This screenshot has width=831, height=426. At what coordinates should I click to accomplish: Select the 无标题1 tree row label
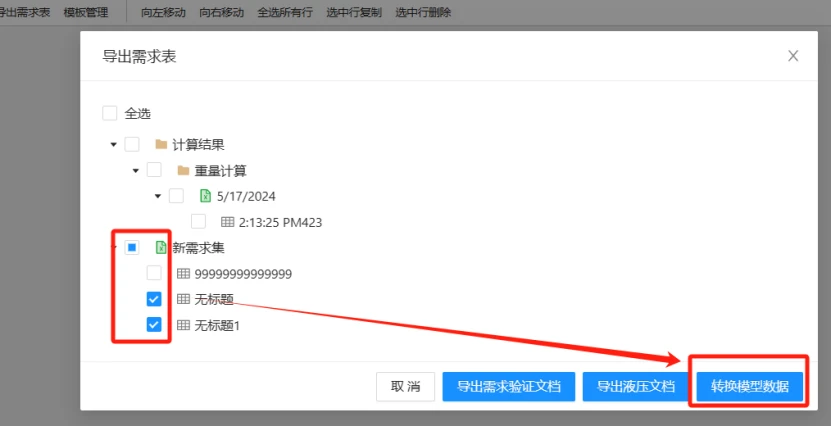217,325
